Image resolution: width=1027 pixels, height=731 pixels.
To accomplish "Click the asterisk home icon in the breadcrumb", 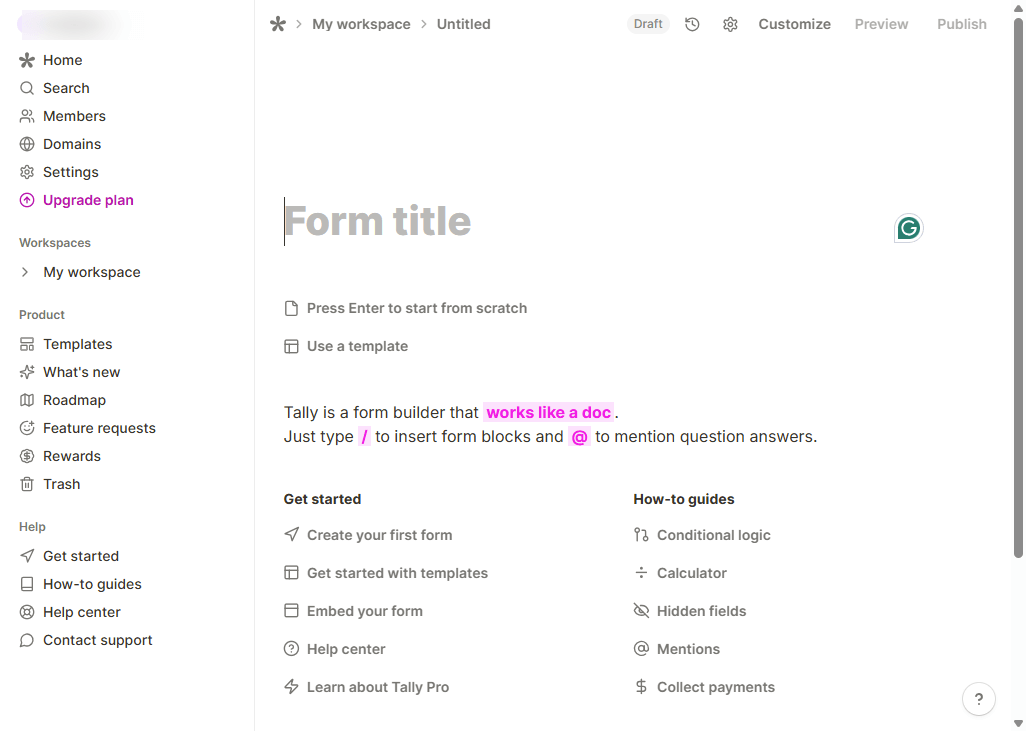I will 277,24.
